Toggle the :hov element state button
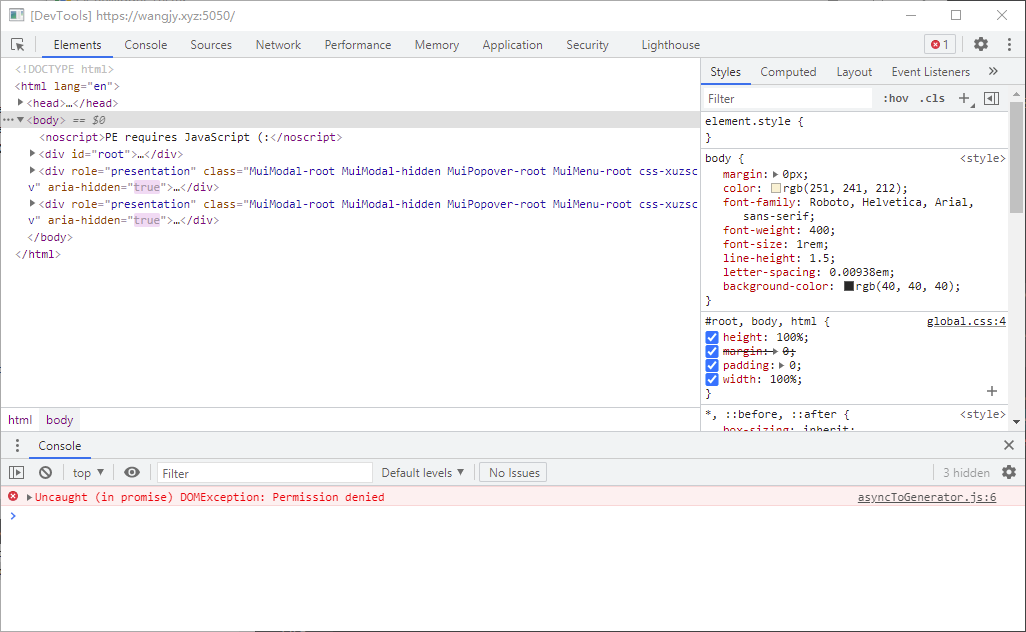The height and width of the screenshot is (632, 1026). pyautogui.click(x=895, y=98)
